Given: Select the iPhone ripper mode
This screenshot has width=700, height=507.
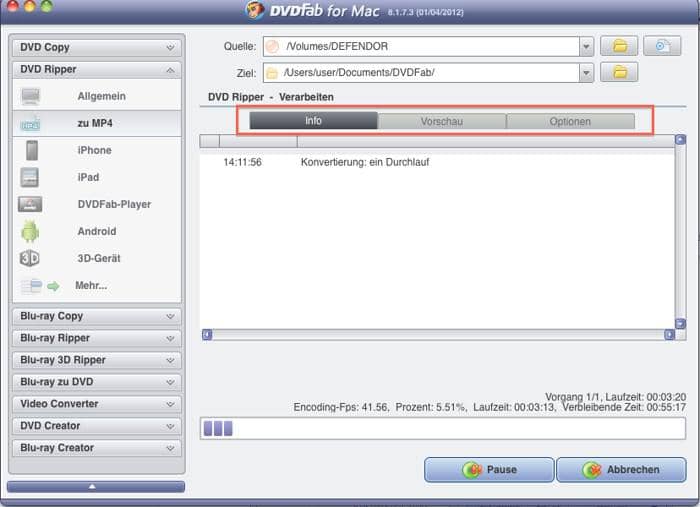Looking at the screenshot, I should click(97, 150).
